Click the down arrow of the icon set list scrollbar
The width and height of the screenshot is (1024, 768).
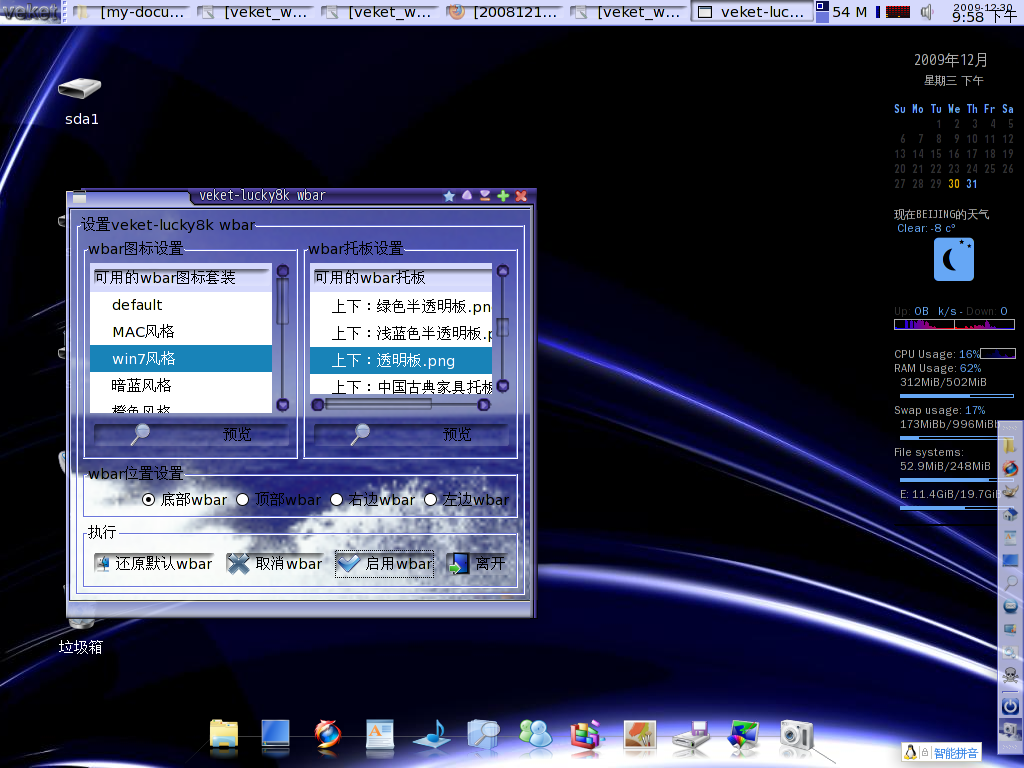coord(283,405)
